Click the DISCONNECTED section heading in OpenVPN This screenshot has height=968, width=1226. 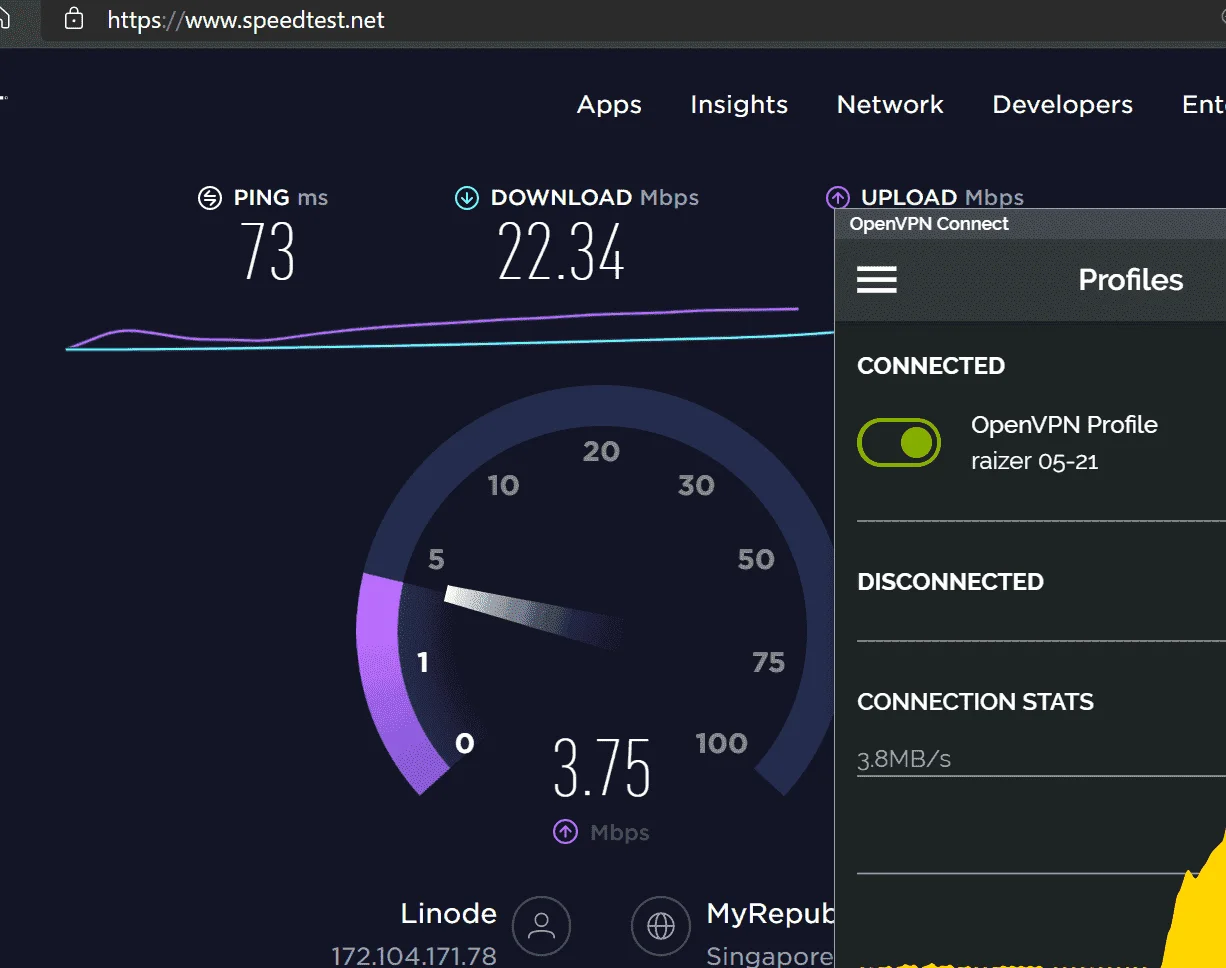coord(950,582)
